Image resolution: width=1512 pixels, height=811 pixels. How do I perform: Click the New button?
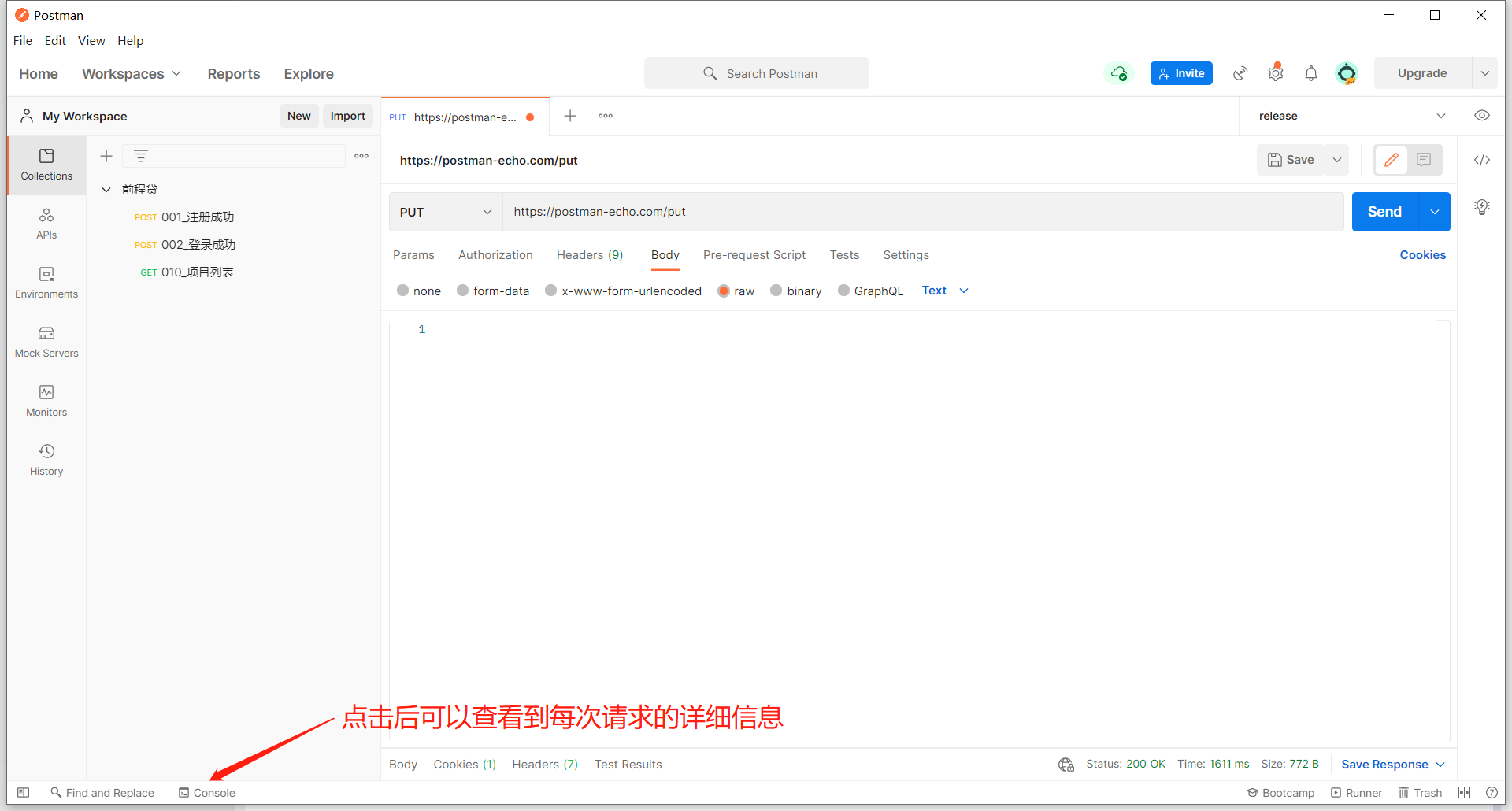click(x=299, y=116)
